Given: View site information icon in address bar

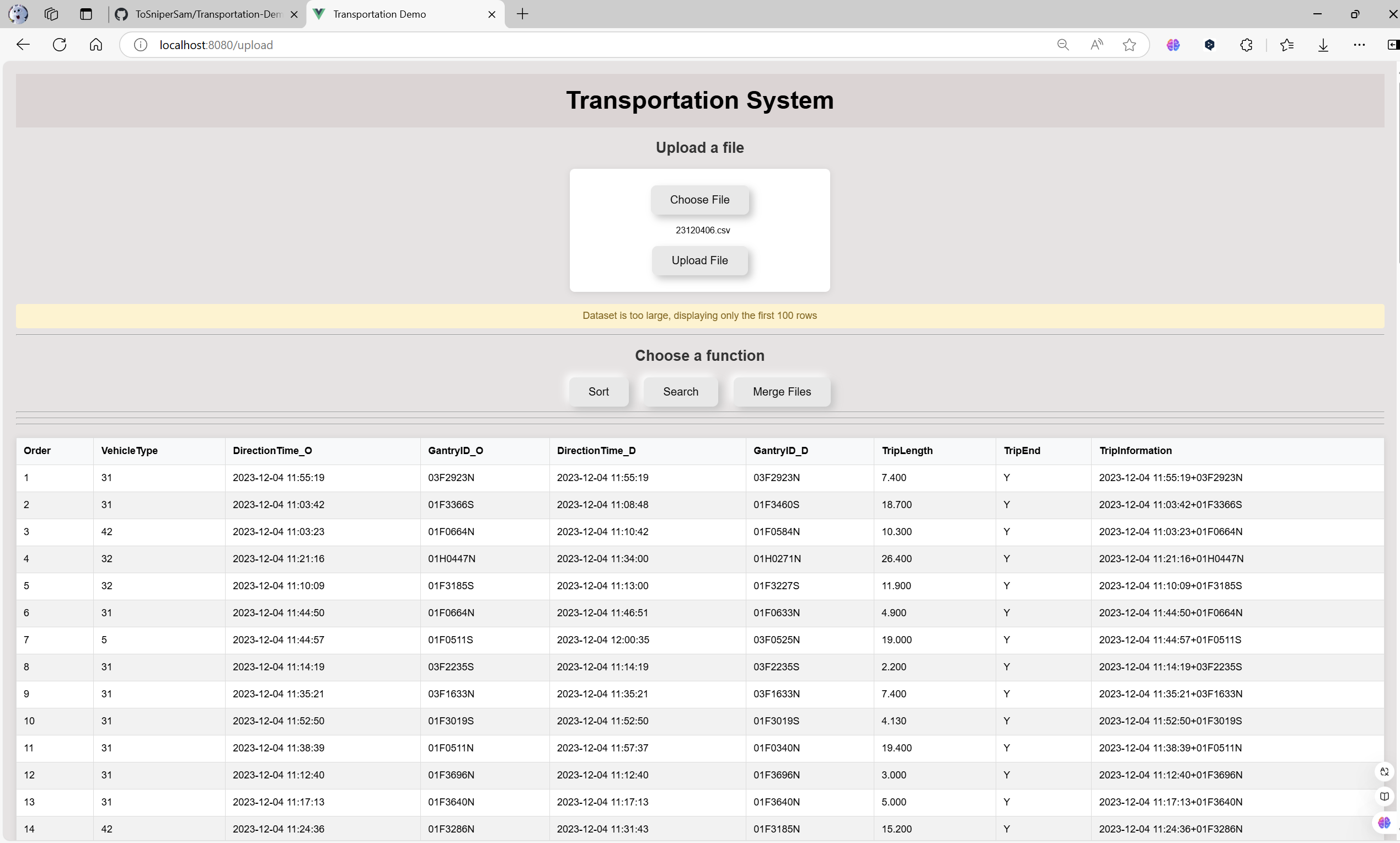Looking at the screenshot, I should (x=140, y=45).
